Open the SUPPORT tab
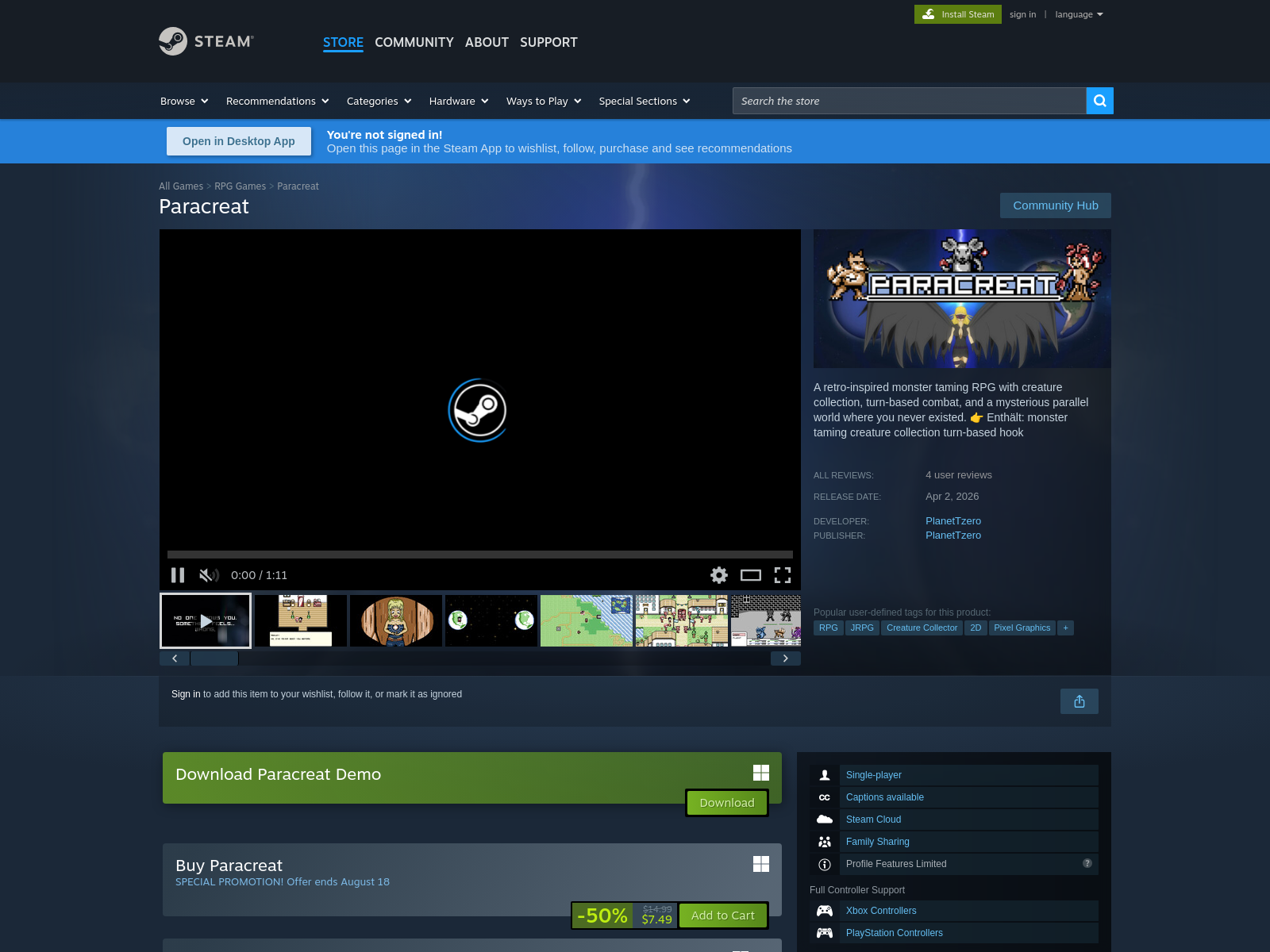 coord(548,42)
